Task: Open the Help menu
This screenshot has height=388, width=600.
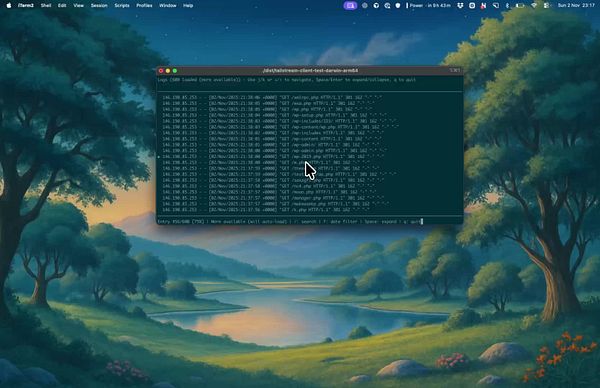Action: click(x=188, y=5)
